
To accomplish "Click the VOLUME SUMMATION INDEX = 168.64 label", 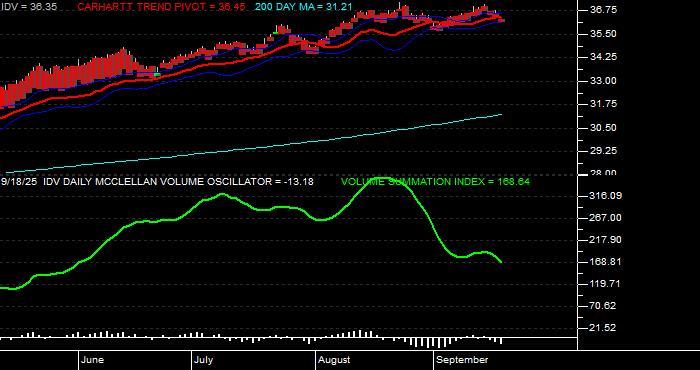I will (x=435, y=182).
